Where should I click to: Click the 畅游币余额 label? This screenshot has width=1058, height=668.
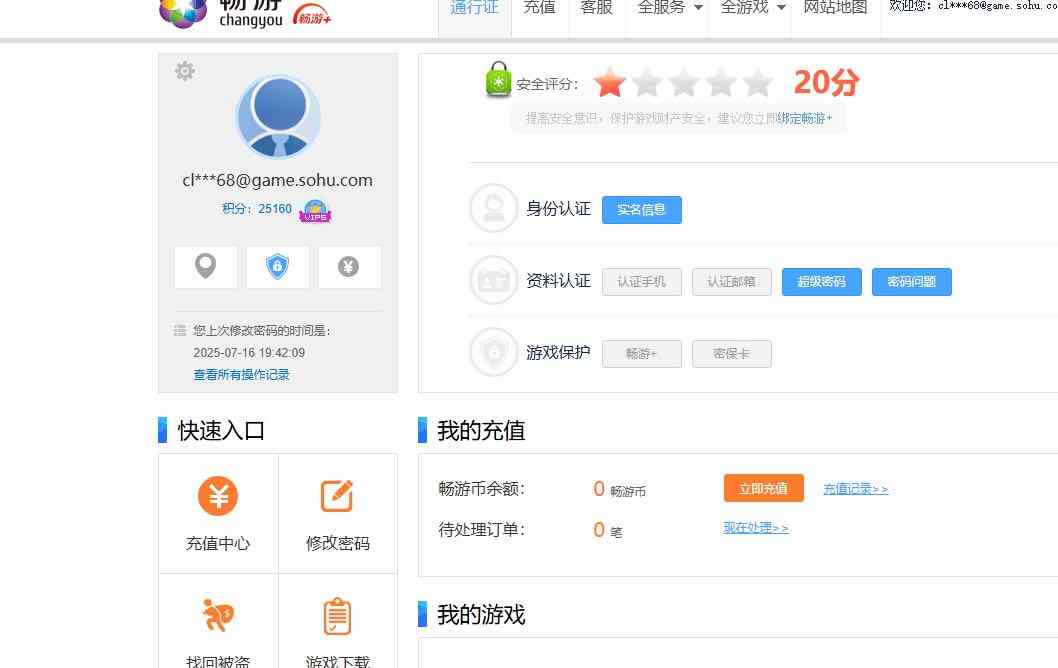[482, 489]
